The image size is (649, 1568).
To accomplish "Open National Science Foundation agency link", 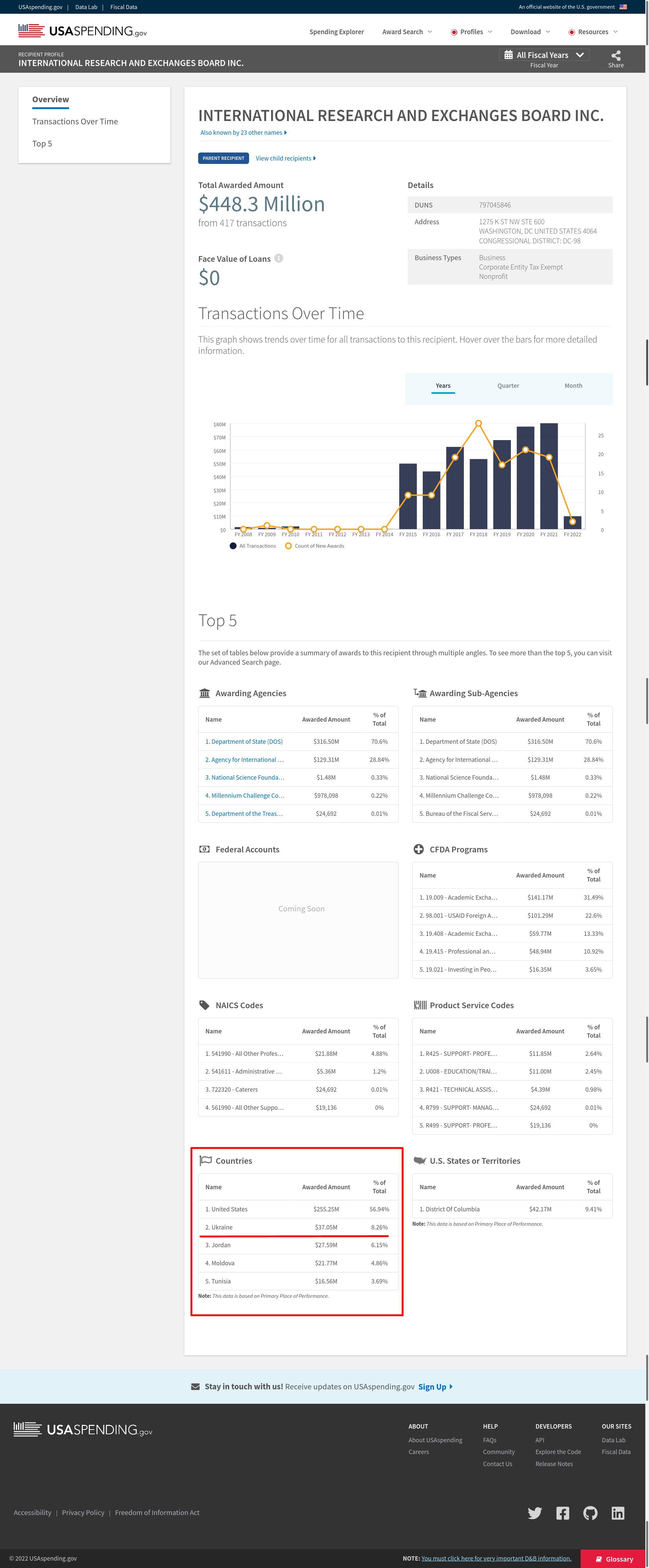I will [x=245, y=777].
